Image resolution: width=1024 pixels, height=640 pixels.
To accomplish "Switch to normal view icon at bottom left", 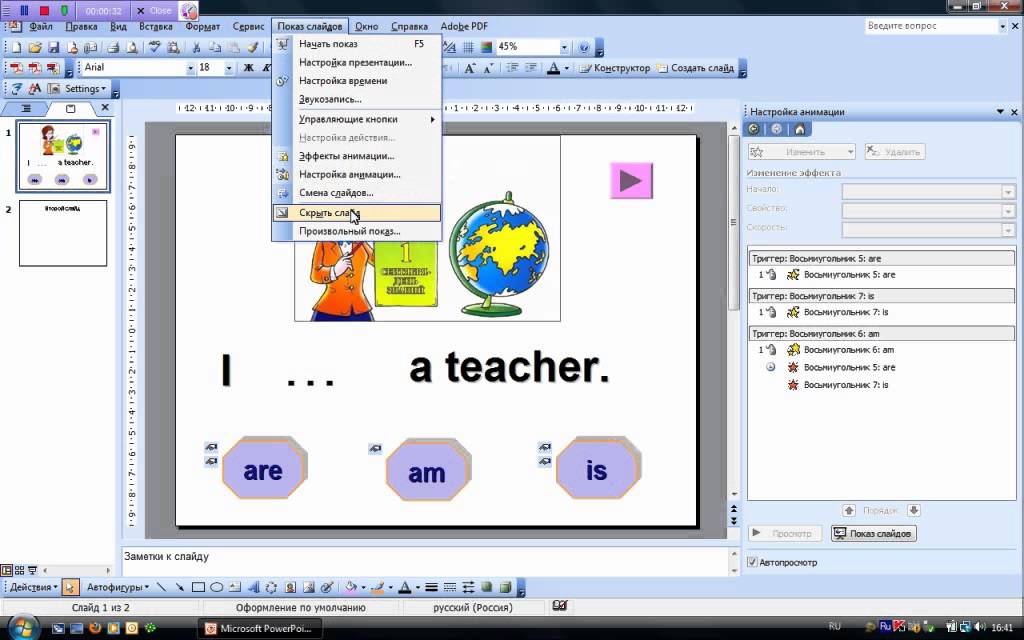I will click(x=7, y=570).
